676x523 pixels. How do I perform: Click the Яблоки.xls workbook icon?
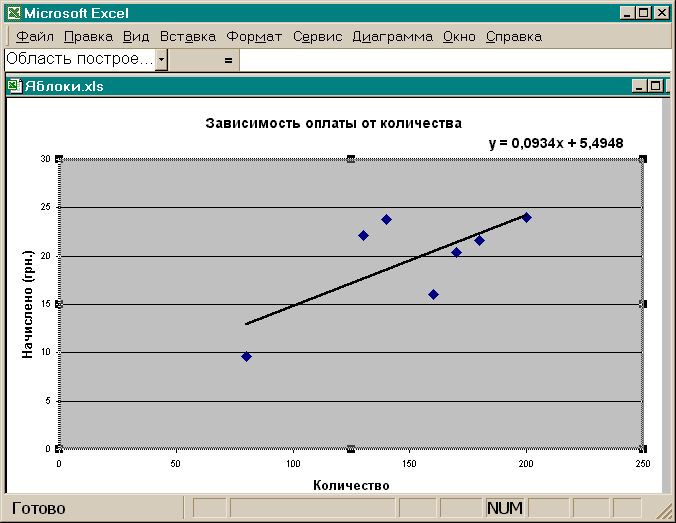[15, 86]
